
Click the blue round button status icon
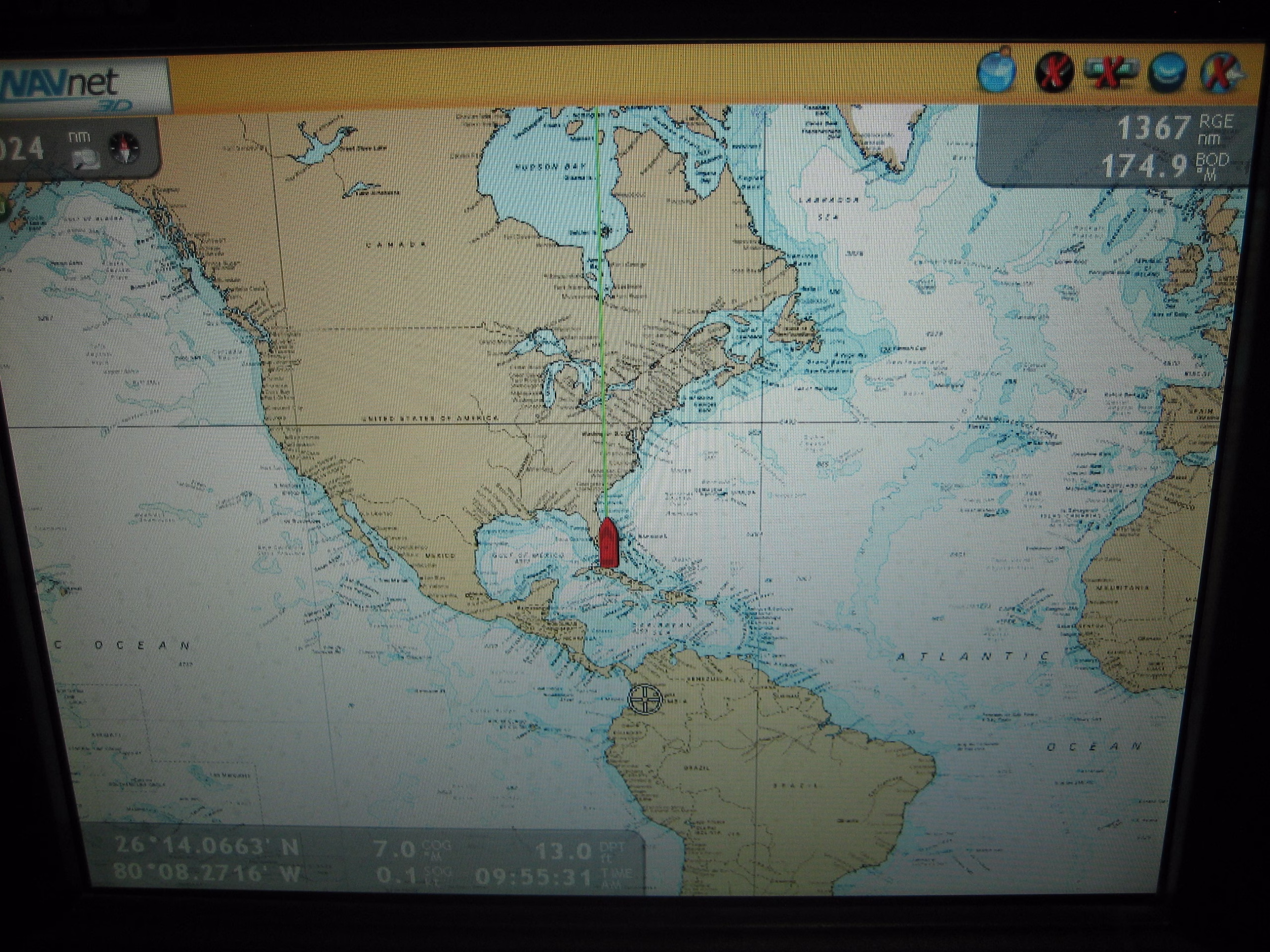pos(1168,73)
